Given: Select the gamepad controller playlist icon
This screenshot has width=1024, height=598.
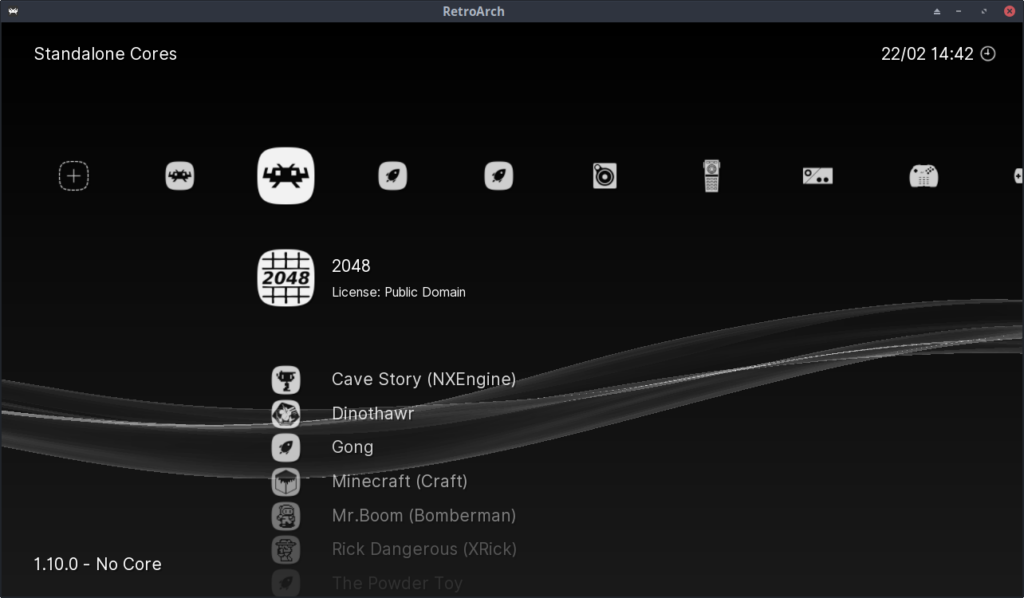Looking at the screenshot, I should tap(923, 175).
